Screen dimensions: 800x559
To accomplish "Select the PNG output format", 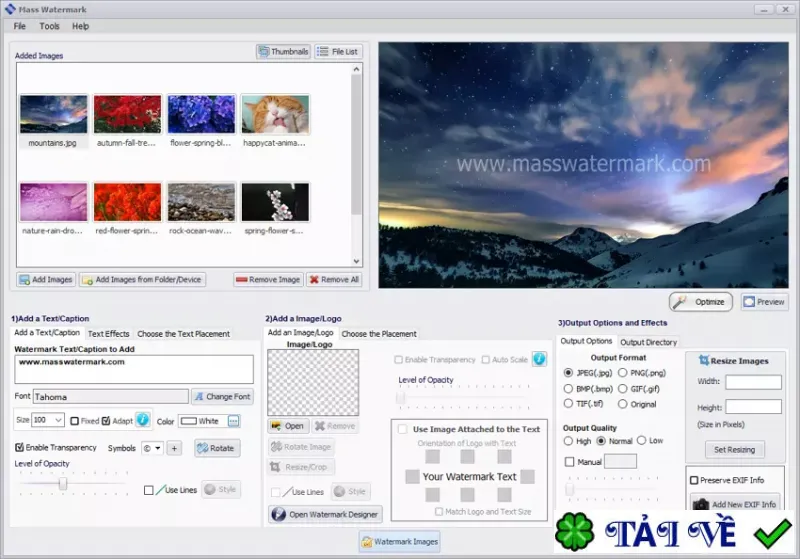I will 622,373.
